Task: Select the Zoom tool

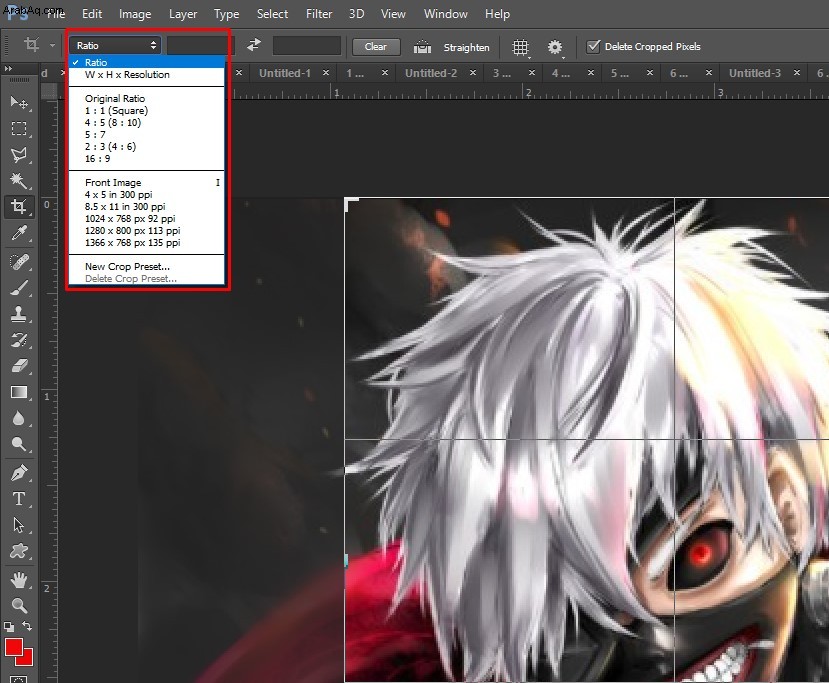Action: [19, 605]
